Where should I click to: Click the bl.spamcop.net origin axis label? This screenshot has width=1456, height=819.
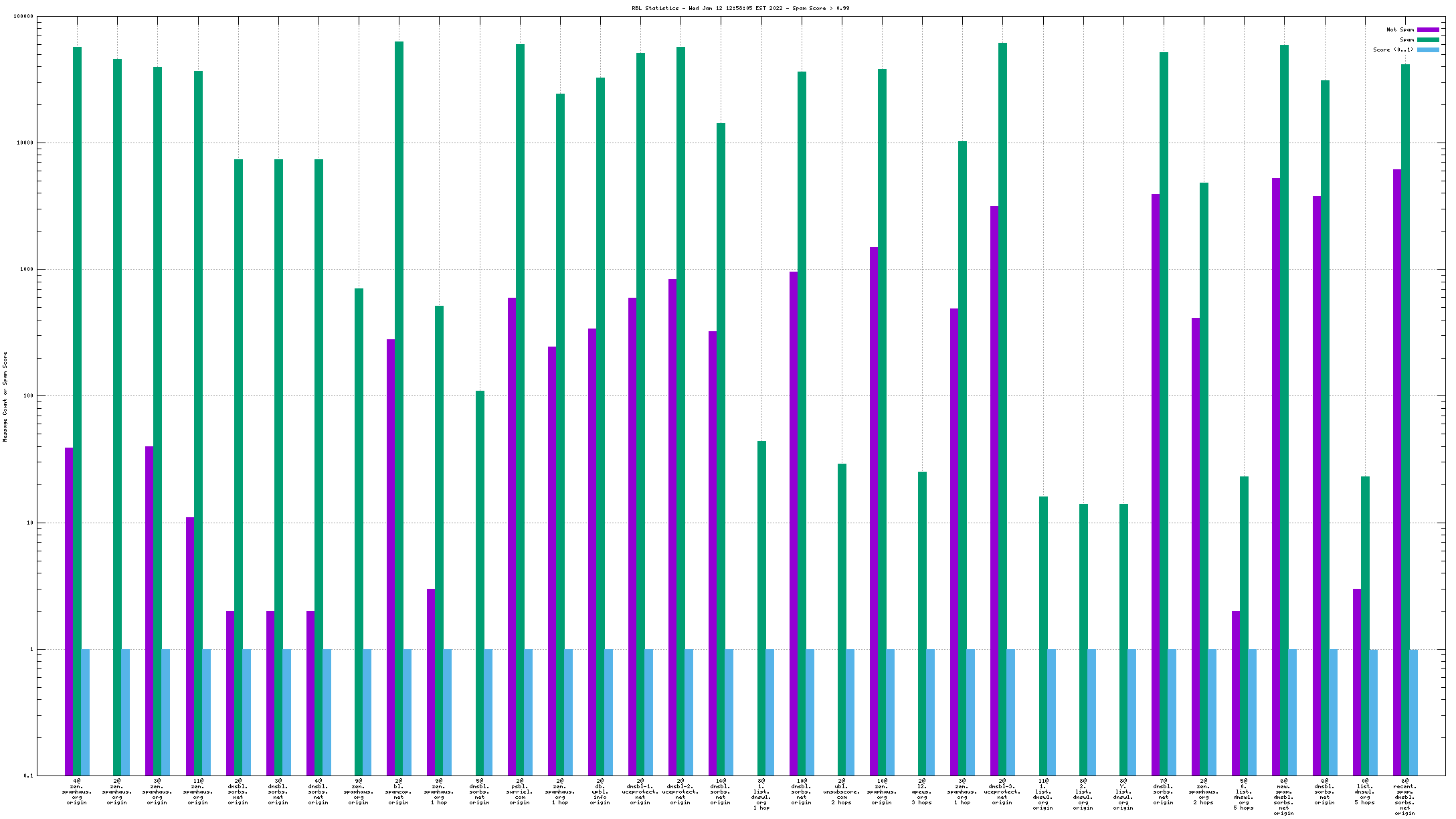point(399,792)
